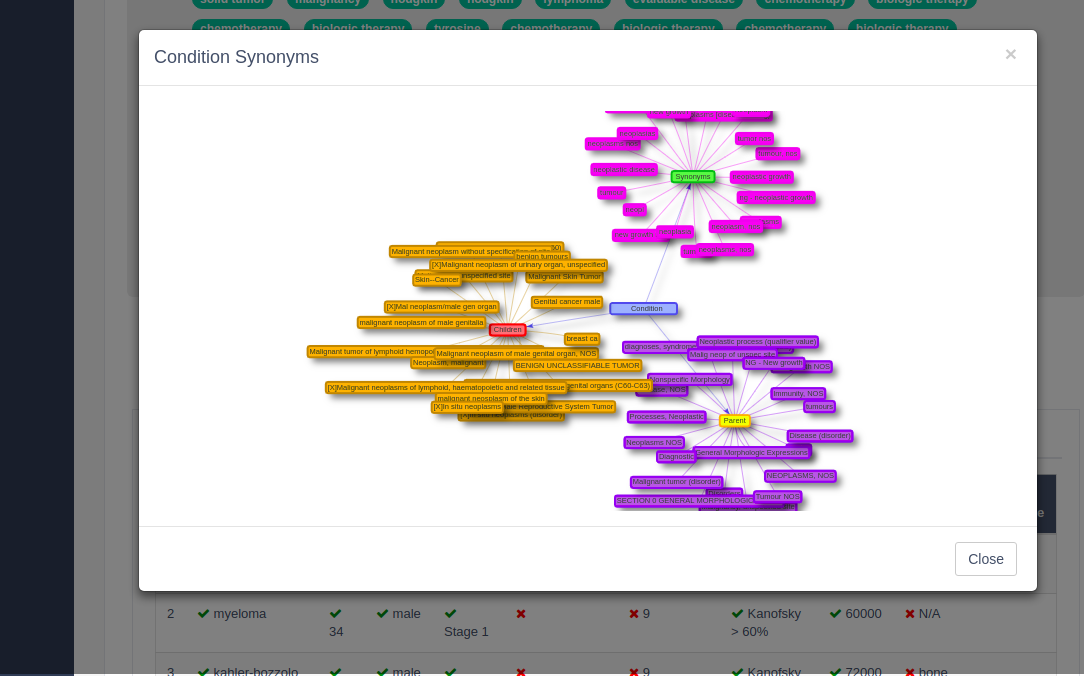Image resolution: width=1084 pixels, height=676 pixels.
Task: Click the purple 'Disease (disorder)' node
Action: 819,435
